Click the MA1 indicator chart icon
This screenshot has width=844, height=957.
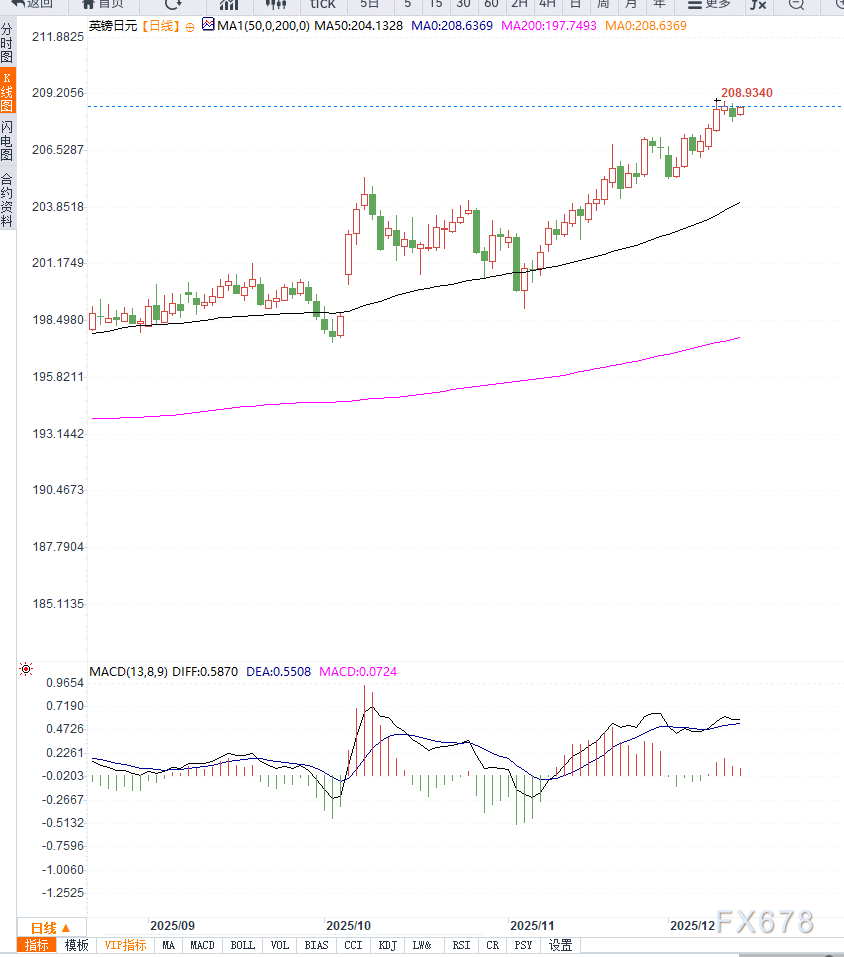tap(208, 23)
